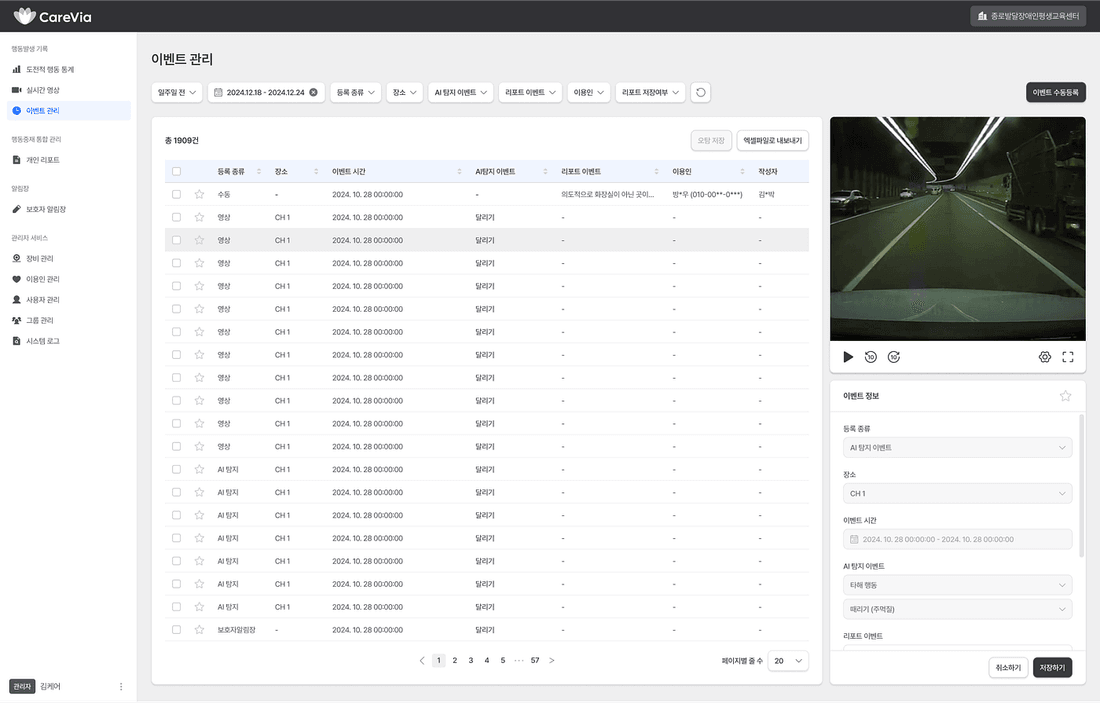1100x703 pixels.
Task: Click the 취소하기 button
Action: (x=1008, y=667)
